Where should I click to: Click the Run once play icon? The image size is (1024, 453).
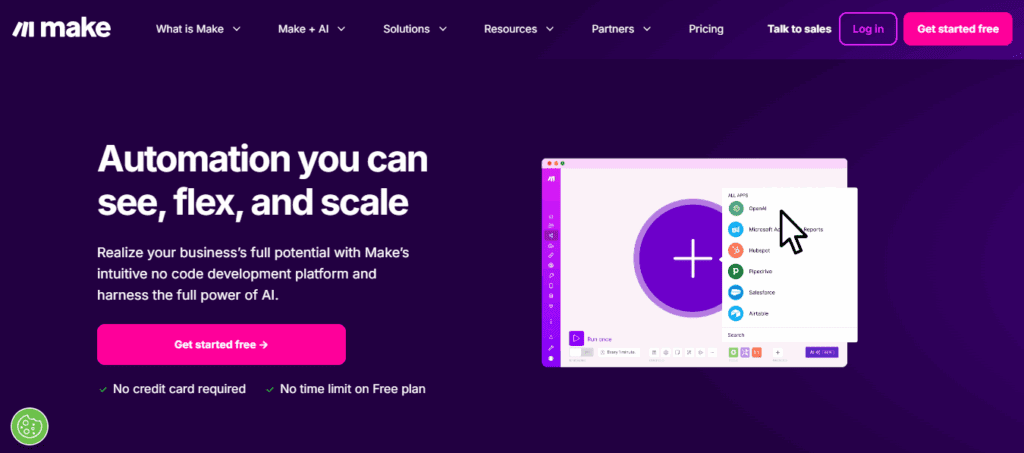click(576, 338)
